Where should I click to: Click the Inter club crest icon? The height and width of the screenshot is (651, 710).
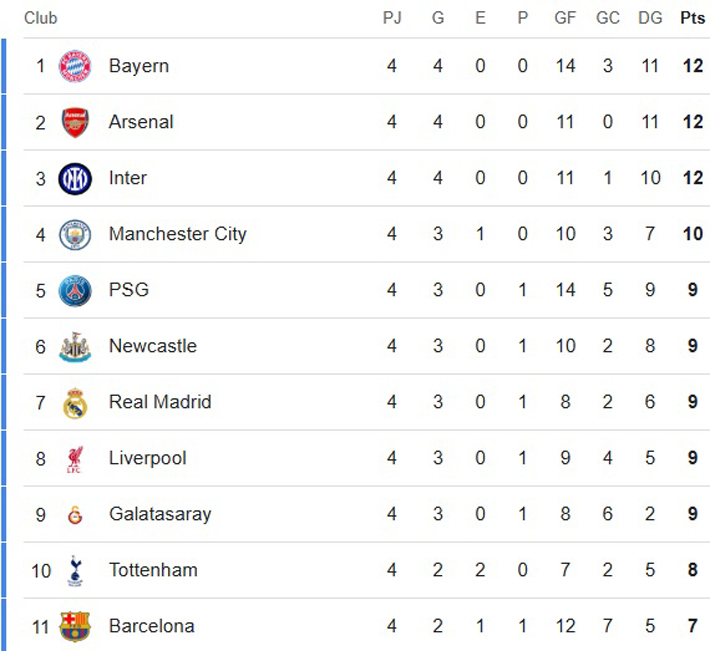[75, 178]
